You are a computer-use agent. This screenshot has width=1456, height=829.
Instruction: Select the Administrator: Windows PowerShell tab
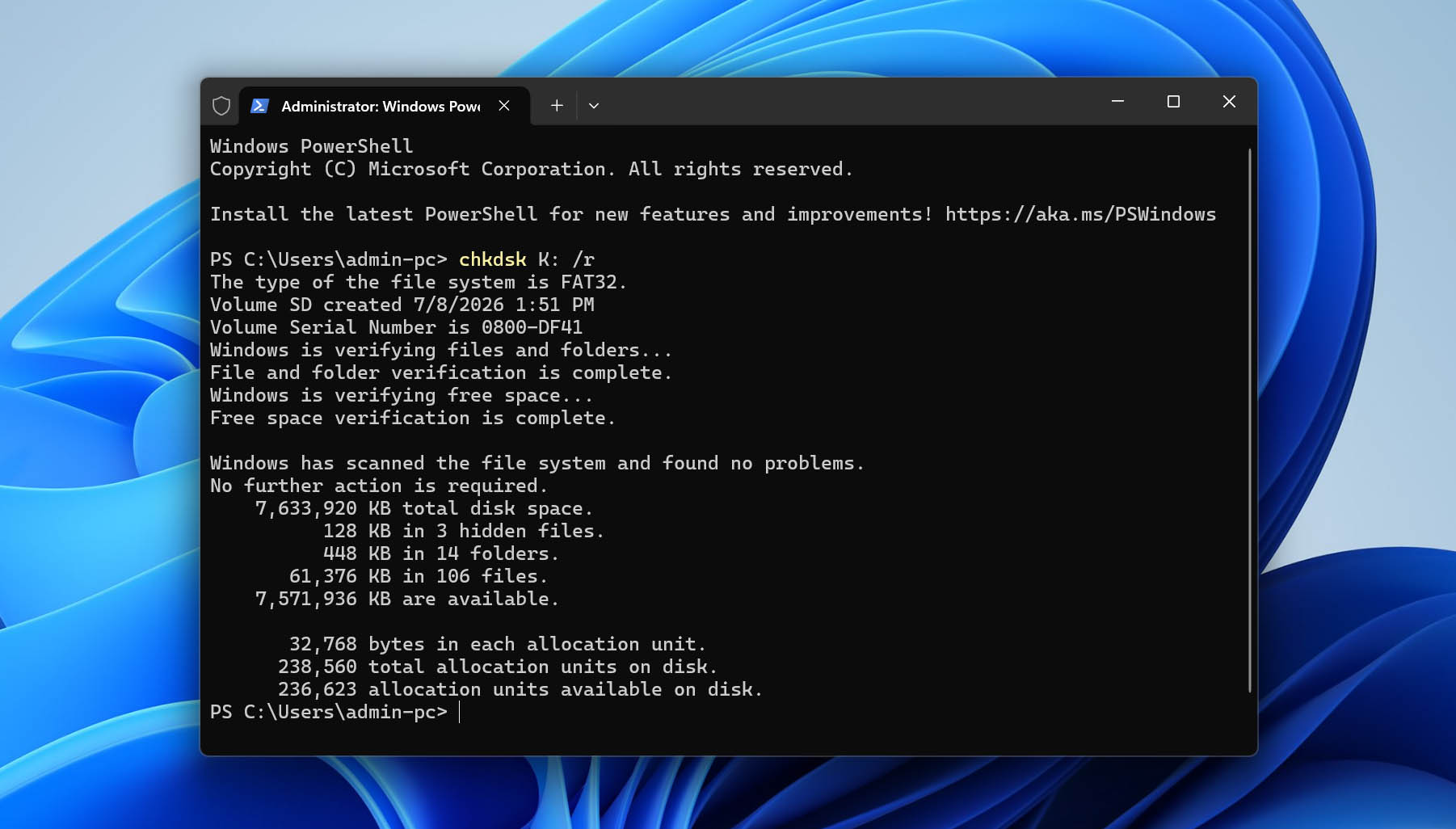[x=385, y=106]
